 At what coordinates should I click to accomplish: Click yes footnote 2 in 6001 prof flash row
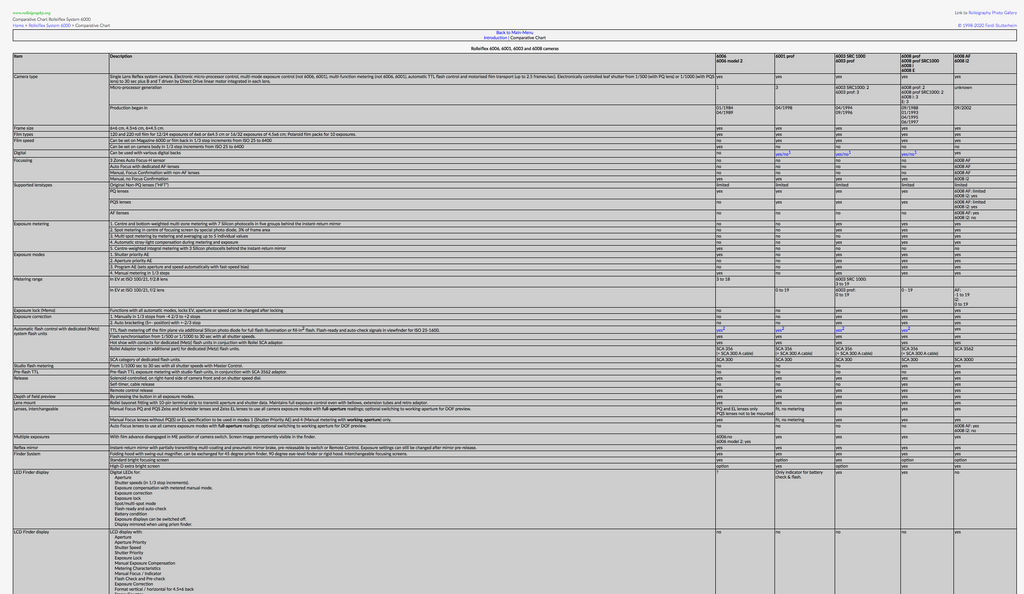coord(779,330)
